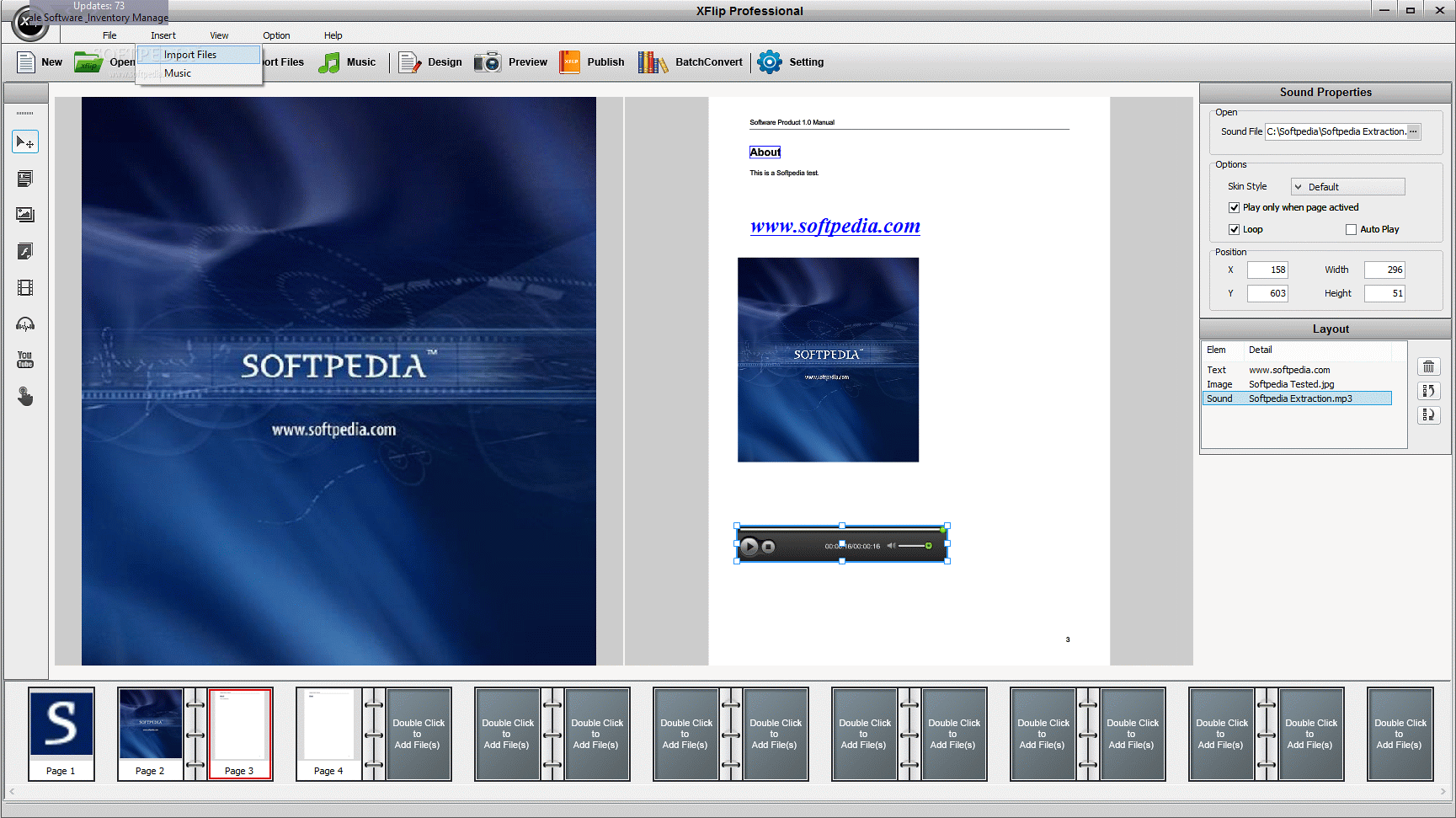1456x818 pixels.
Task: Enable the Auto Play checkbox
Action: 1351,229
